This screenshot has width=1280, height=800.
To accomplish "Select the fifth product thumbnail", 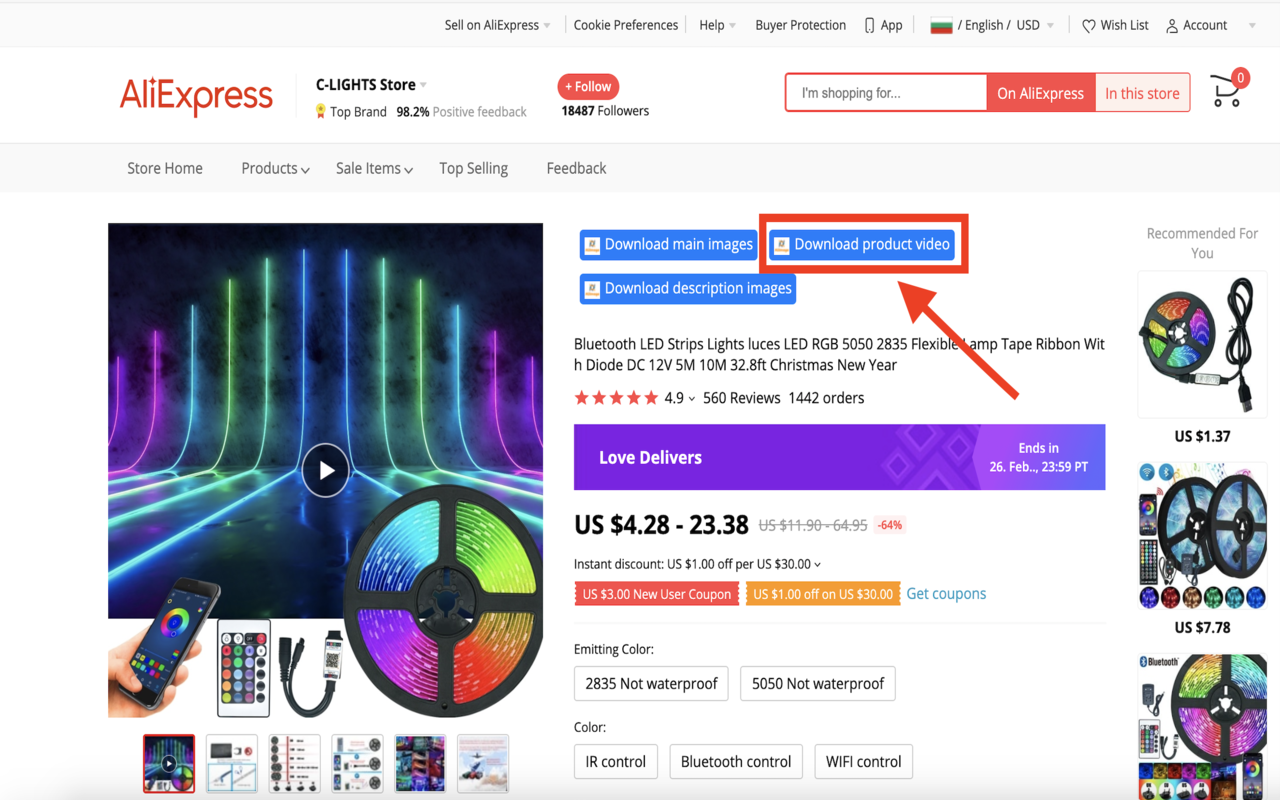I will (x=420, y=763).
